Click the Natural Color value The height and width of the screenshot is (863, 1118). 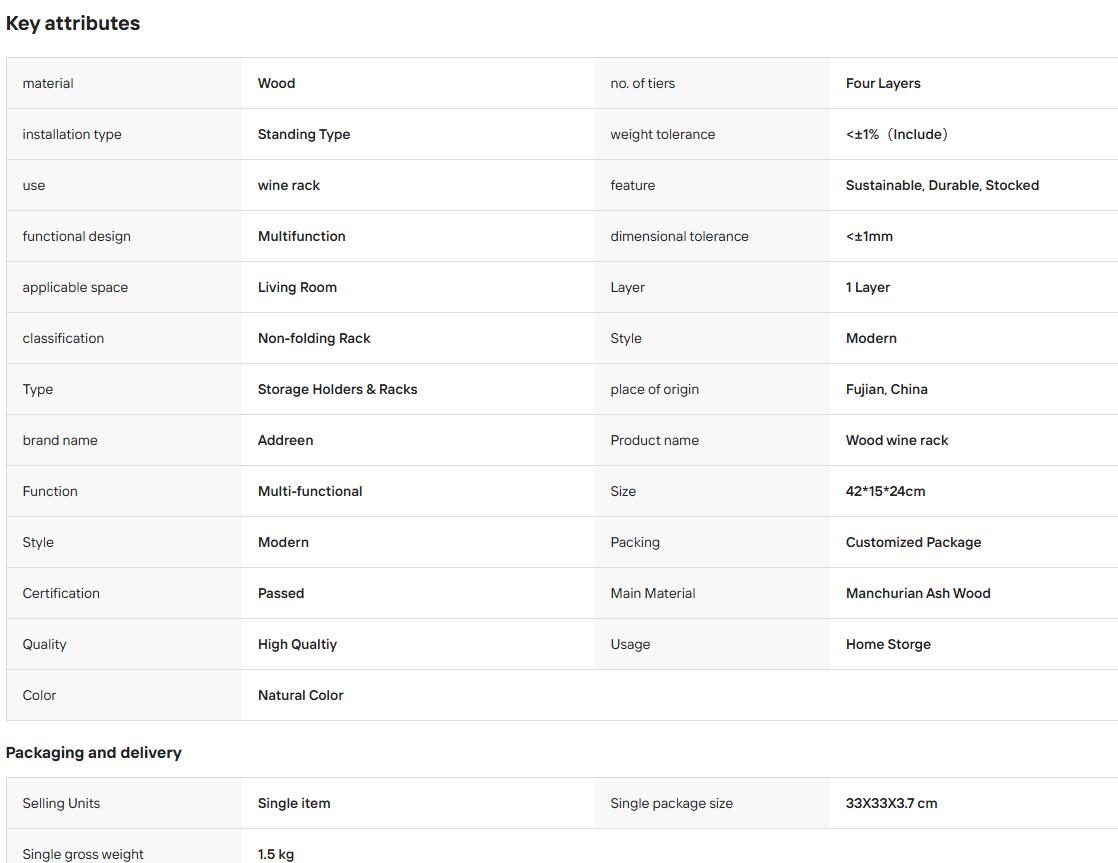coord(301,695)
